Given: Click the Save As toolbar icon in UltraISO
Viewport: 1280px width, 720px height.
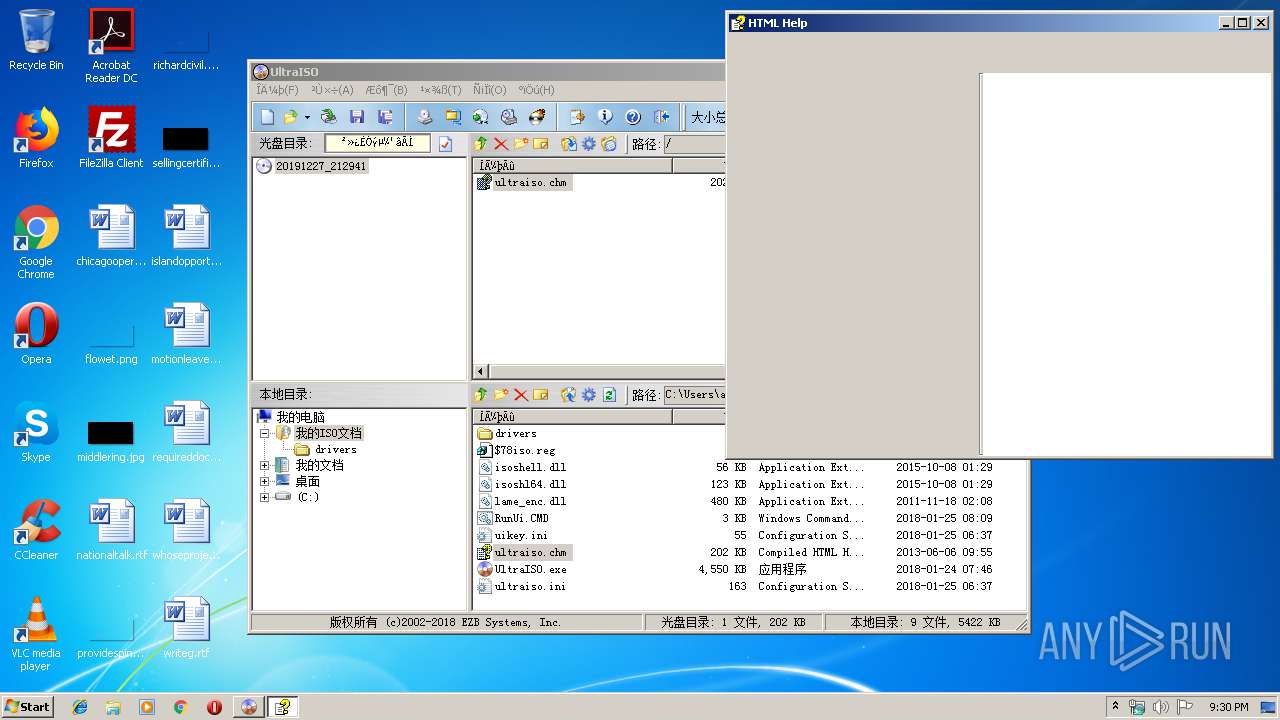Looking at the screenshot, I should [x=385, y=117].
